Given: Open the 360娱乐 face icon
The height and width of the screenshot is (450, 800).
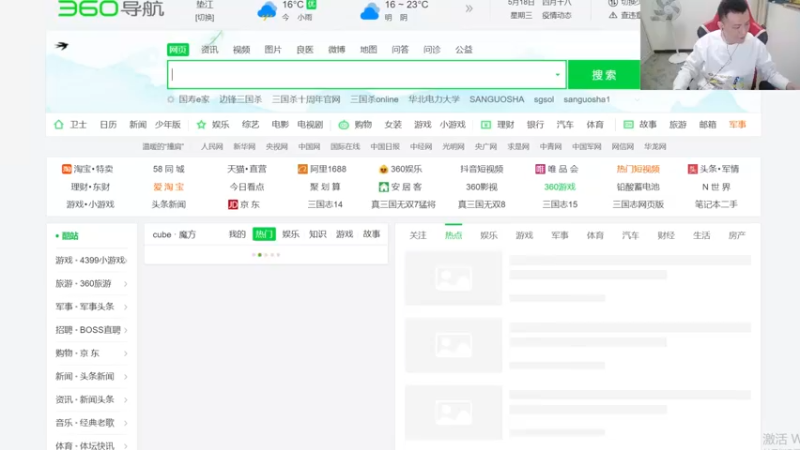Looking at the screenshot, I should 383,169.
